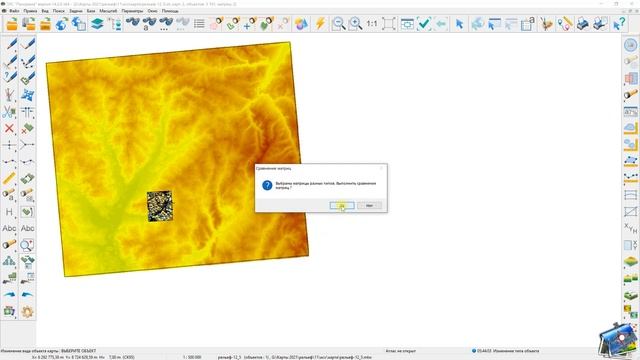Click the H height tool icon

(9, 212)
